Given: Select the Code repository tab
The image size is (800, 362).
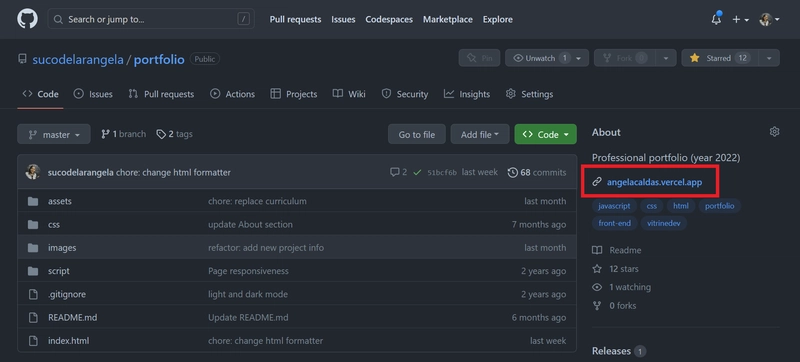Looking at the screenshot, I should coord(40,94).
